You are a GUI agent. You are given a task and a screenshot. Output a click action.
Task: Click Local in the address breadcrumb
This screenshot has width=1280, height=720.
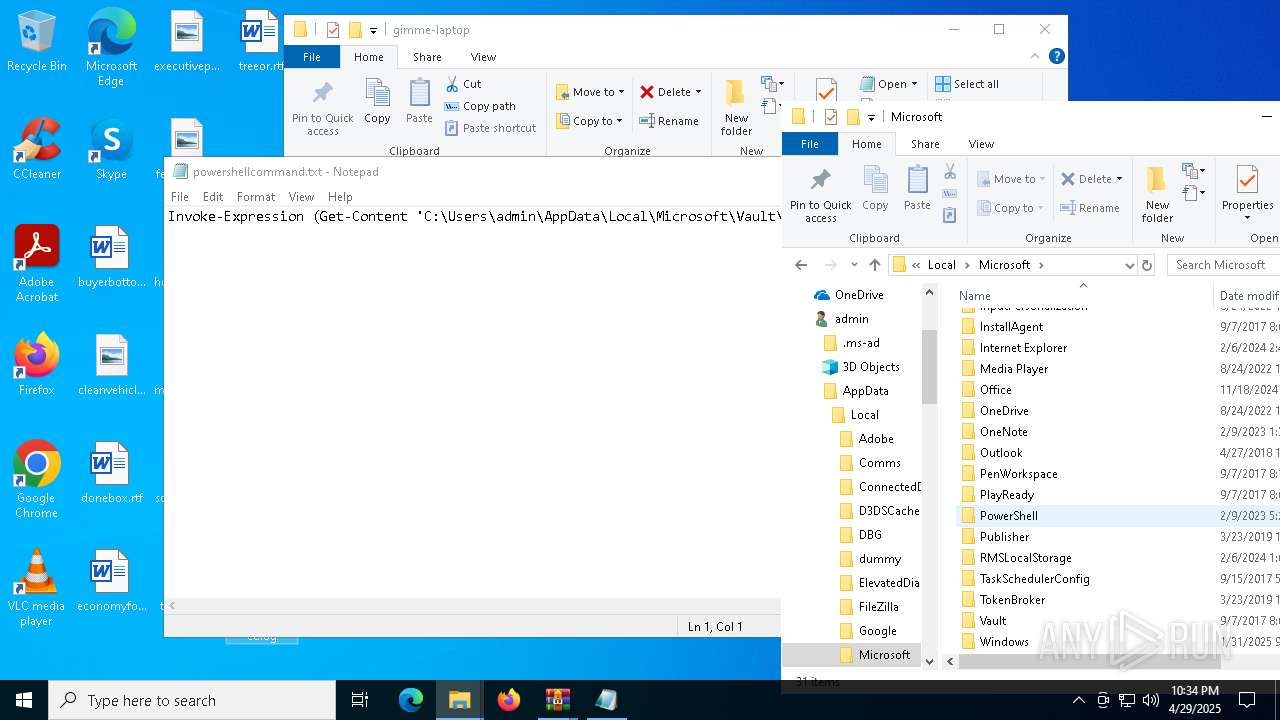click(941, 265)
